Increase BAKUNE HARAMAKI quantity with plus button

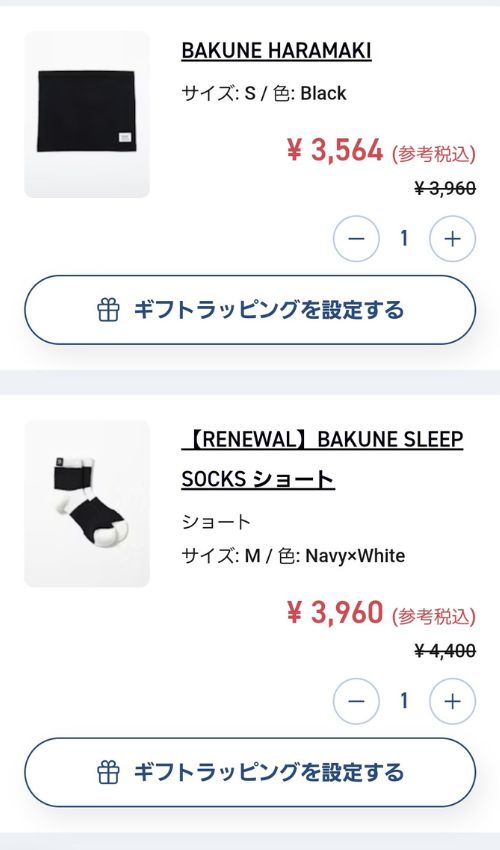[x=452, y=239]
